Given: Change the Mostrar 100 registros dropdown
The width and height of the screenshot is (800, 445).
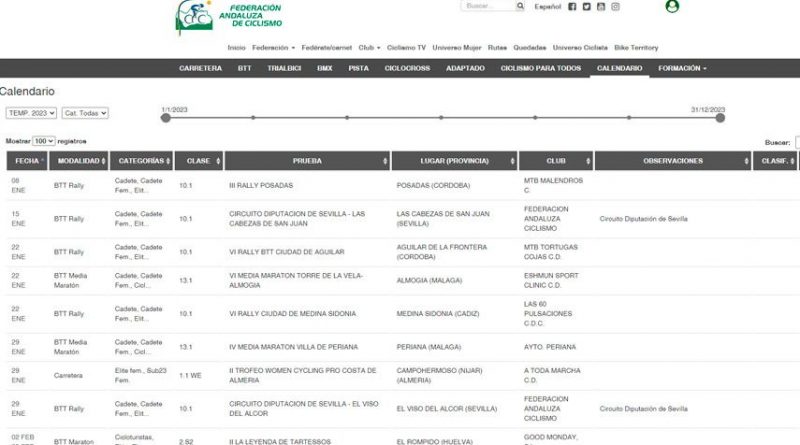Looking at the screenshot, I should coord(44,142).
